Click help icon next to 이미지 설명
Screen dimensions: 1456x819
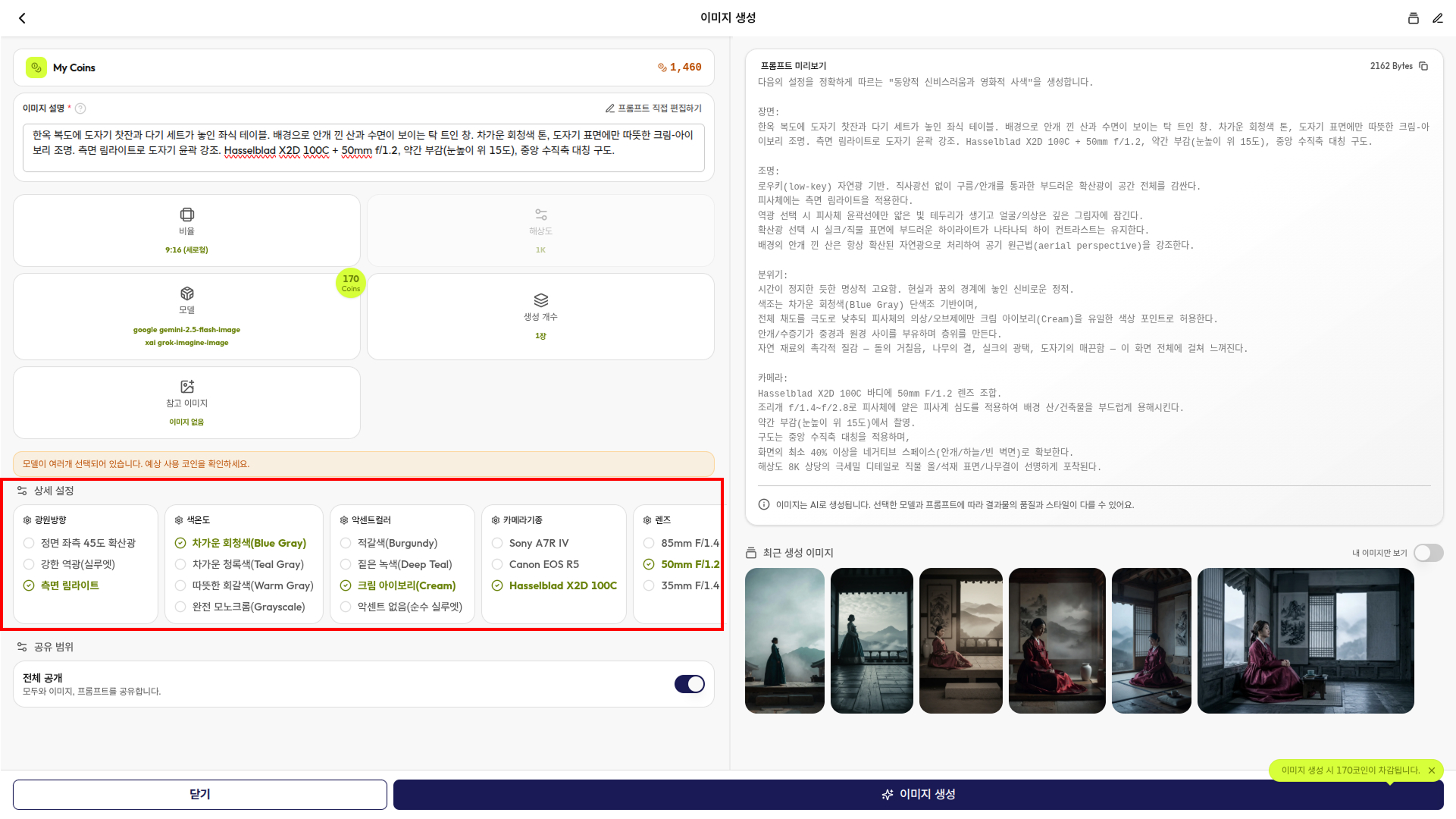(80, 108)
